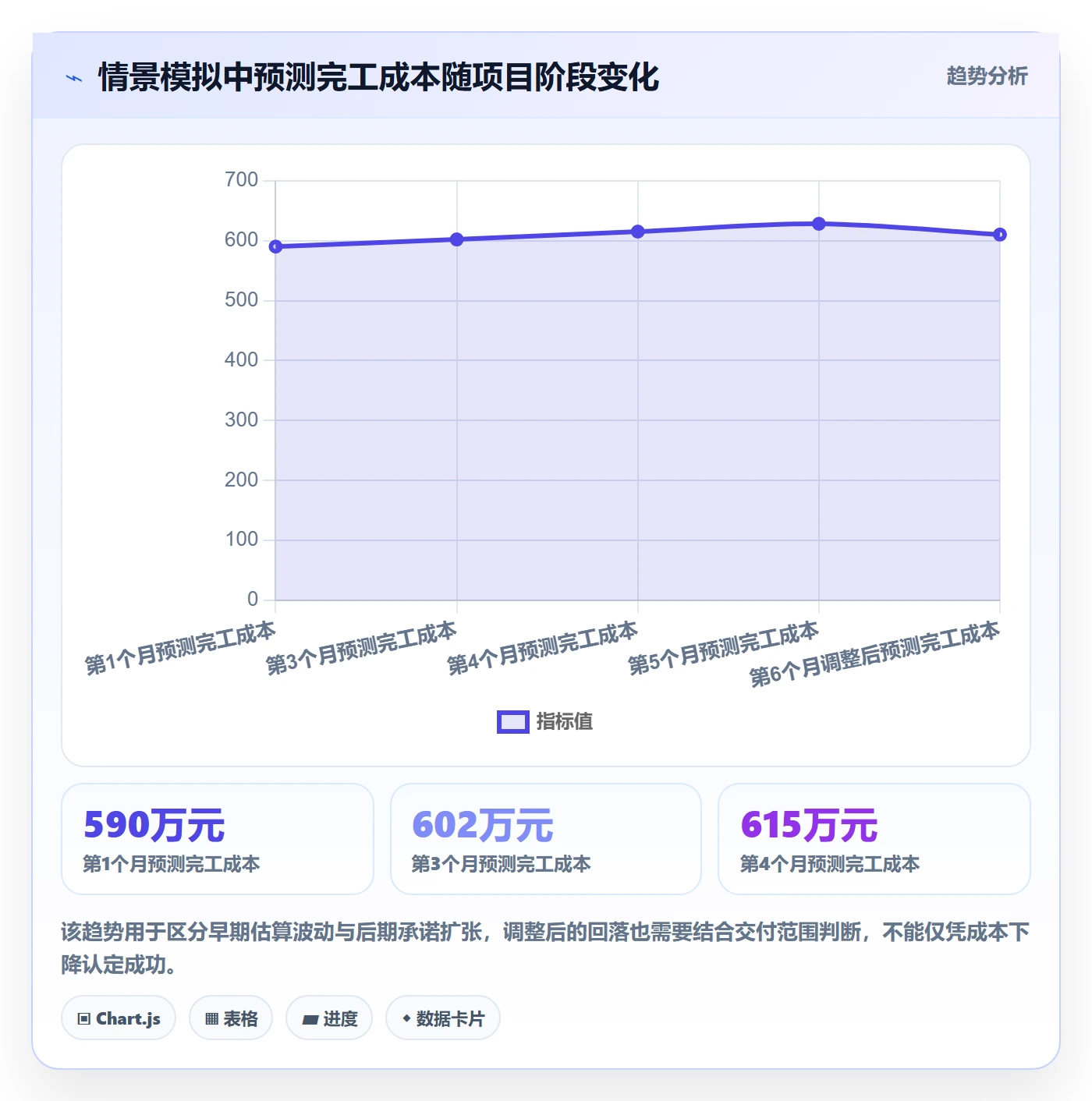Click the grid icon in the 表格 chip
Image resolution: width=1092 pixels, height=1101 pixels.
tap(211, 1018)
